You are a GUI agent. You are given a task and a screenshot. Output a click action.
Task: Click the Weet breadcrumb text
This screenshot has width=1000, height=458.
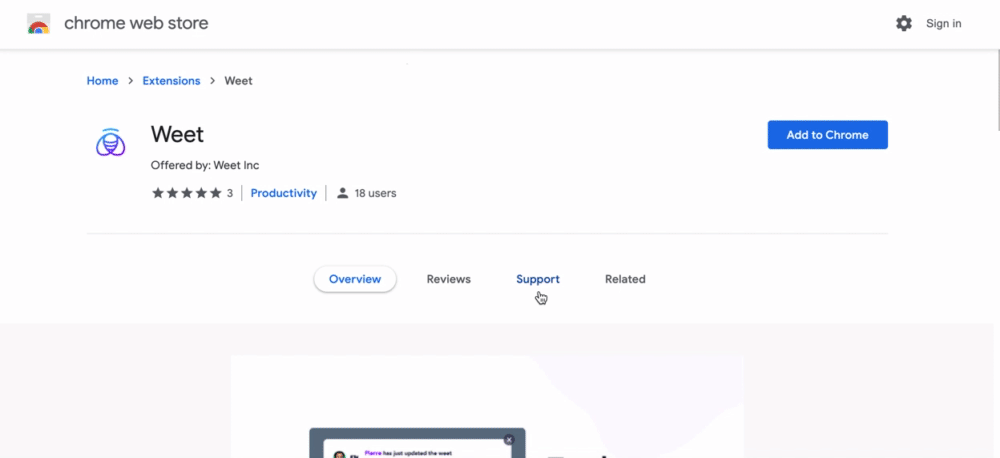tap(239, 81)
